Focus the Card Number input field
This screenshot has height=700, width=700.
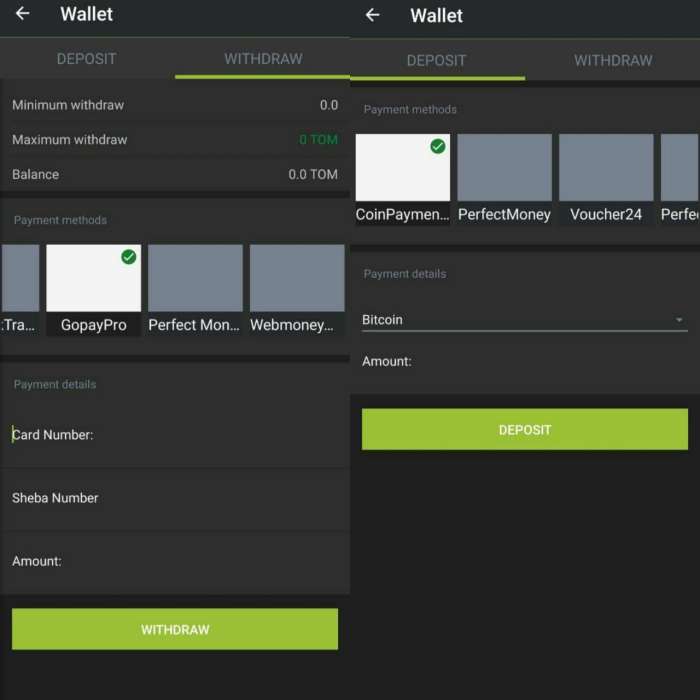click(x=175, y=435)
